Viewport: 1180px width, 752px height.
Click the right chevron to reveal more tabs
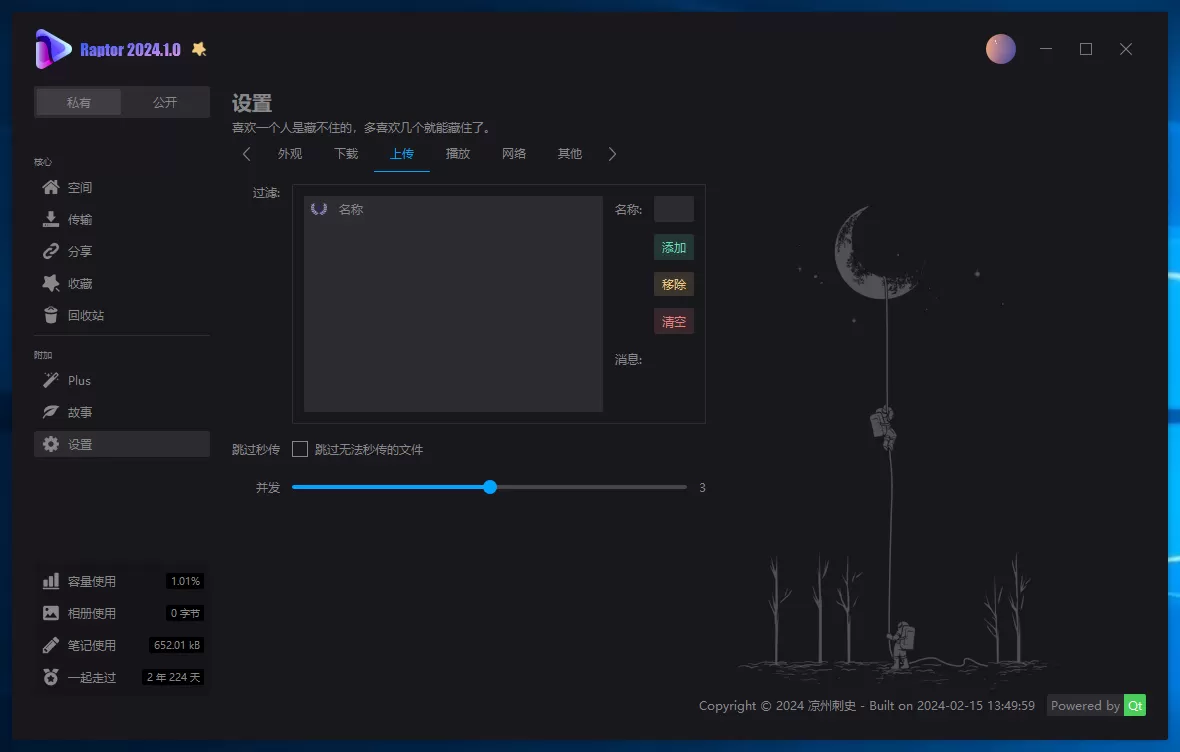(x=613, y=154)
